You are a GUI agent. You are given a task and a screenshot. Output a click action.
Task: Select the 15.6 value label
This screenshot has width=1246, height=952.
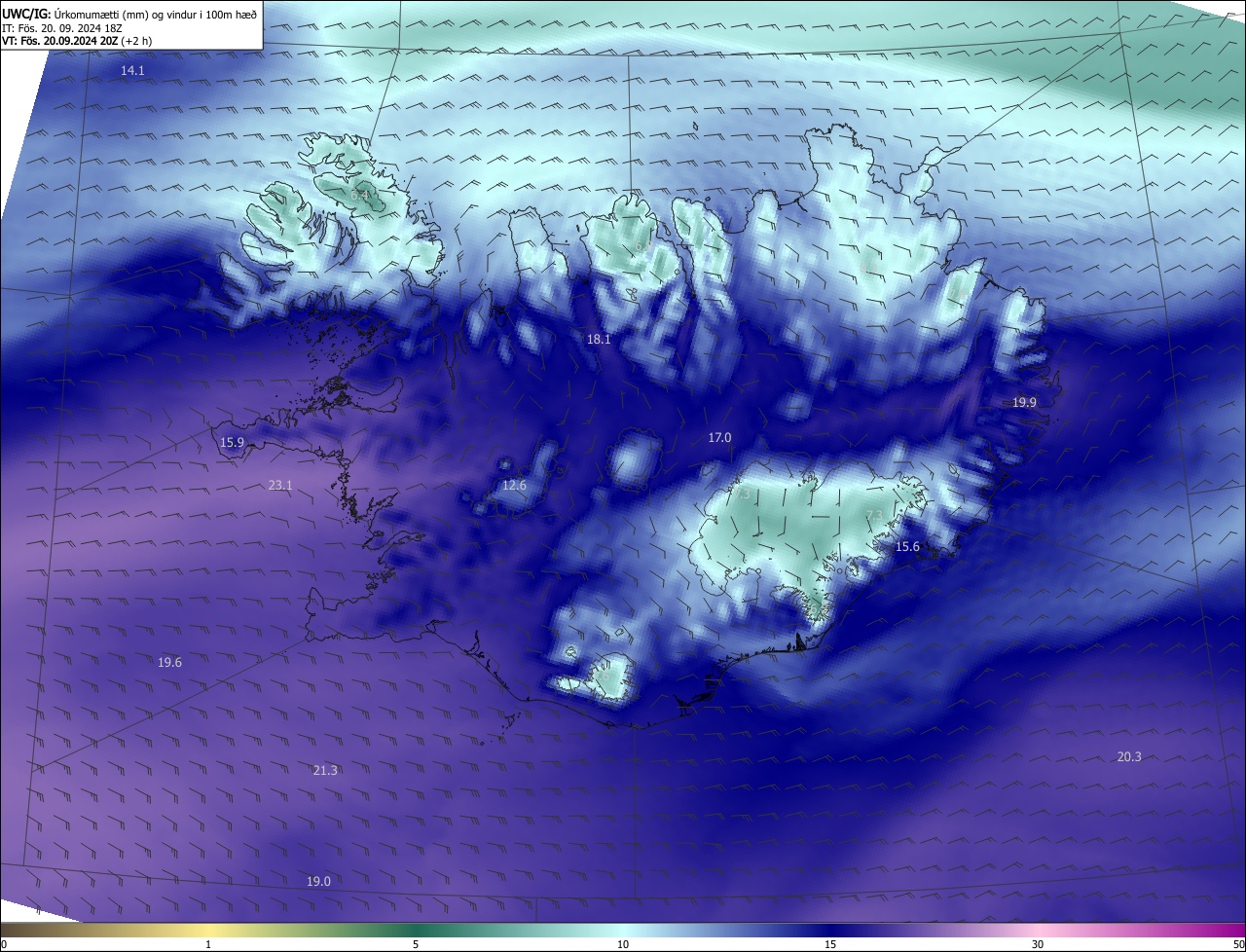[x=907, y=547]
